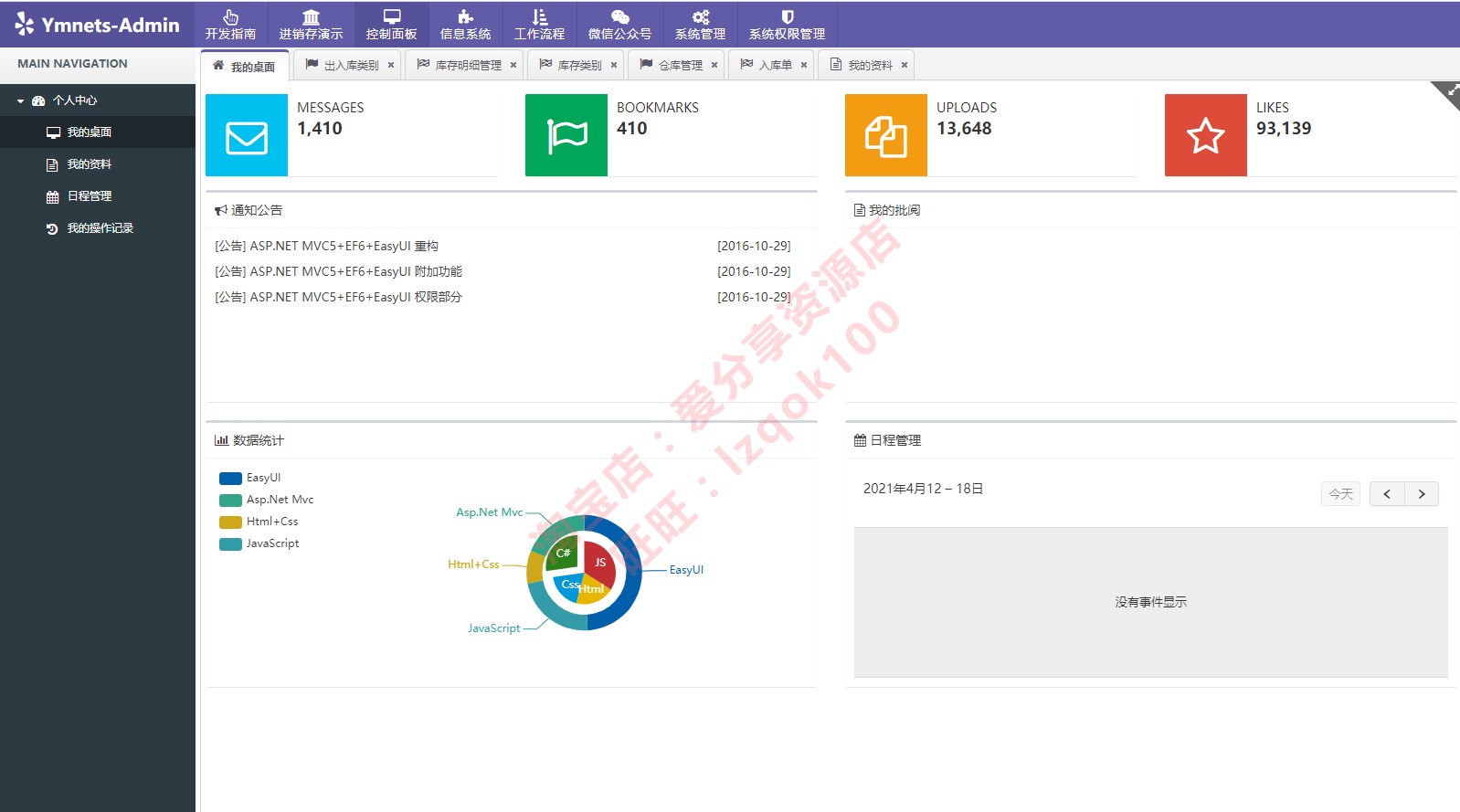The height and width of the screenshot is (812, 1460).
Task: Click the BOOKMARKS count 410
Action: pos(632,129)
